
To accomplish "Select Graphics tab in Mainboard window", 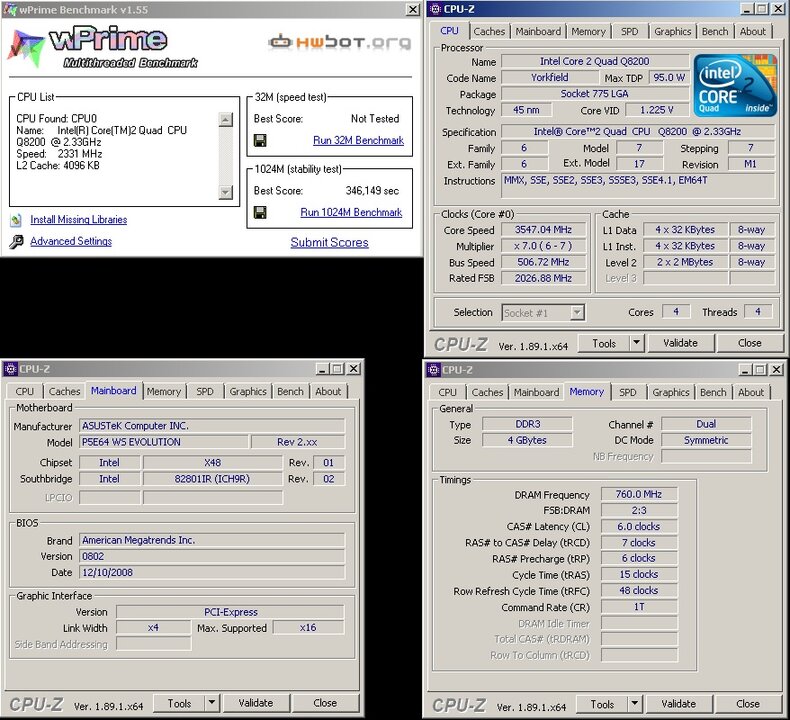I will pos(248,391).
